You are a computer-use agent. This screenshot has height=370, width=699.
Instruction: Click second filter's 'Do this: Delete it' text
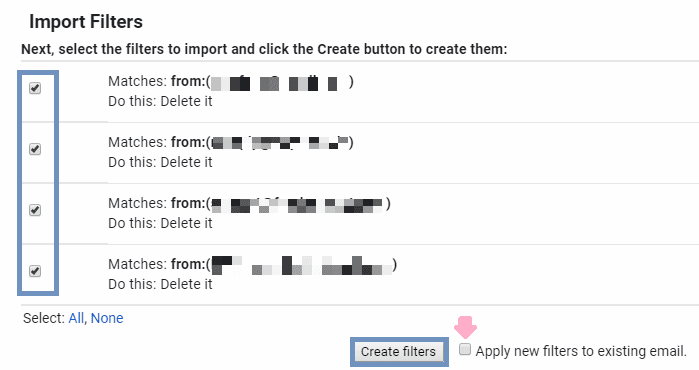pyautogui.click(x=160, y=162)
